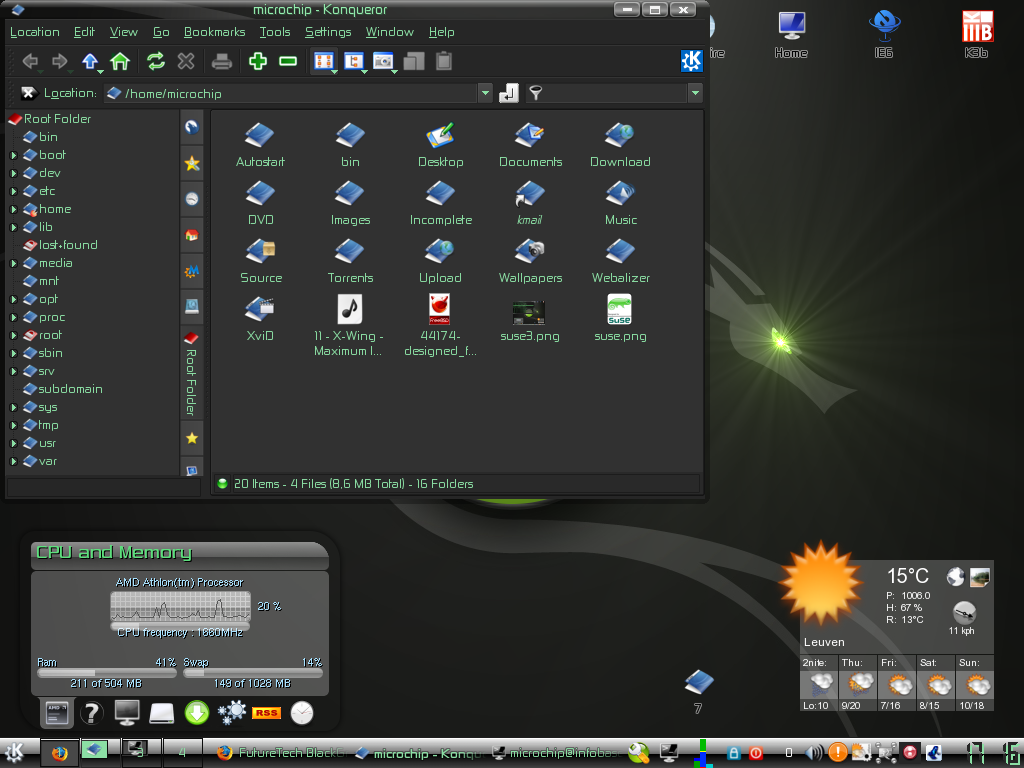This screenshot has width=1024, height=768.
Task: Print the current view
Action: click(222, 61)
